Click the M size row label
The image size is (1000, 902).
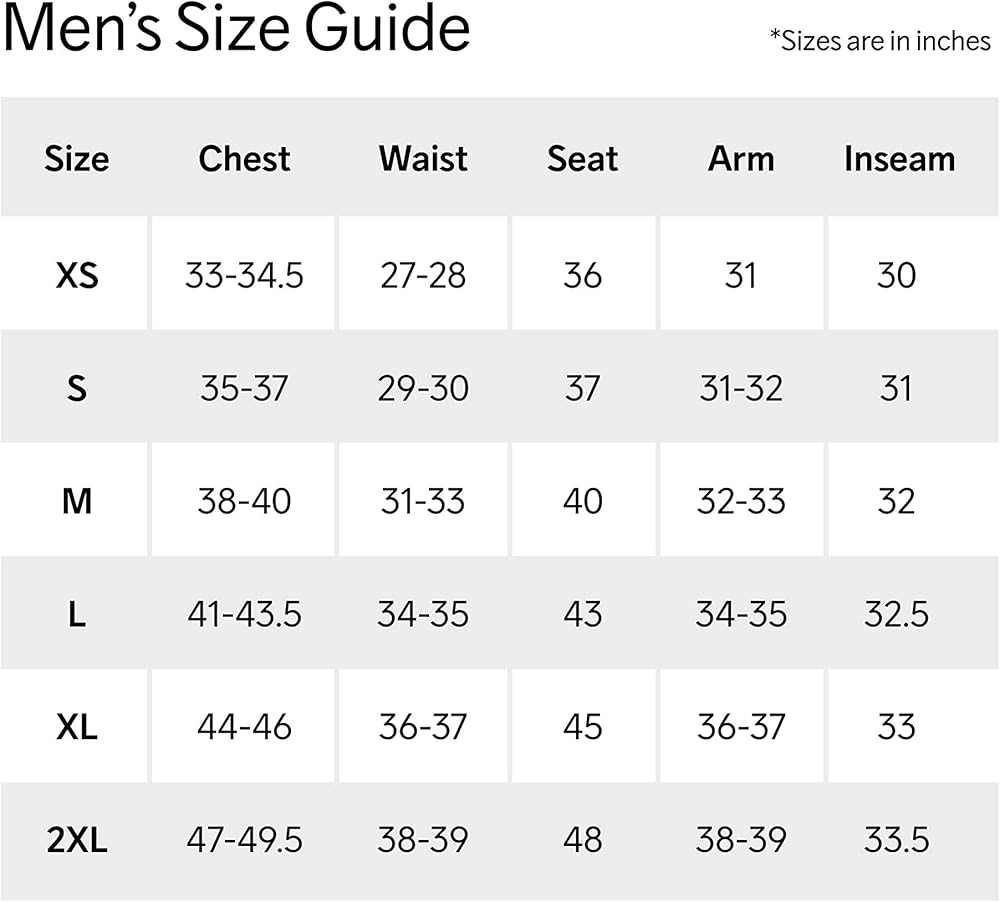coord(77,501)
